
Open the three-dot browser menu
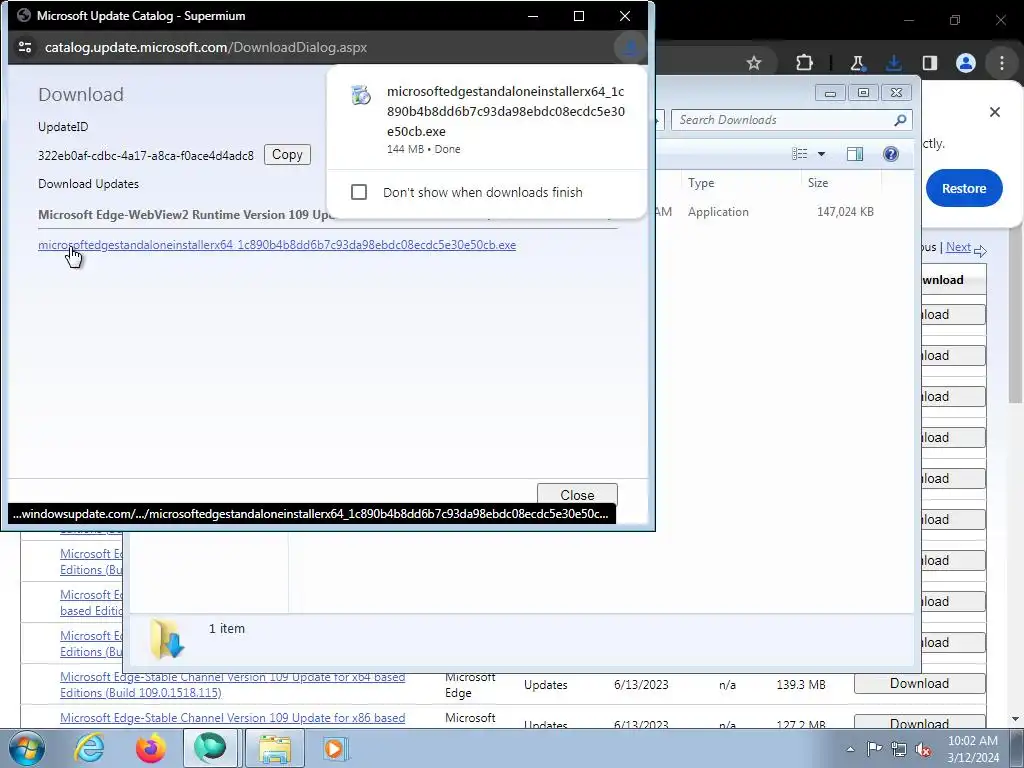[1002, 63]
